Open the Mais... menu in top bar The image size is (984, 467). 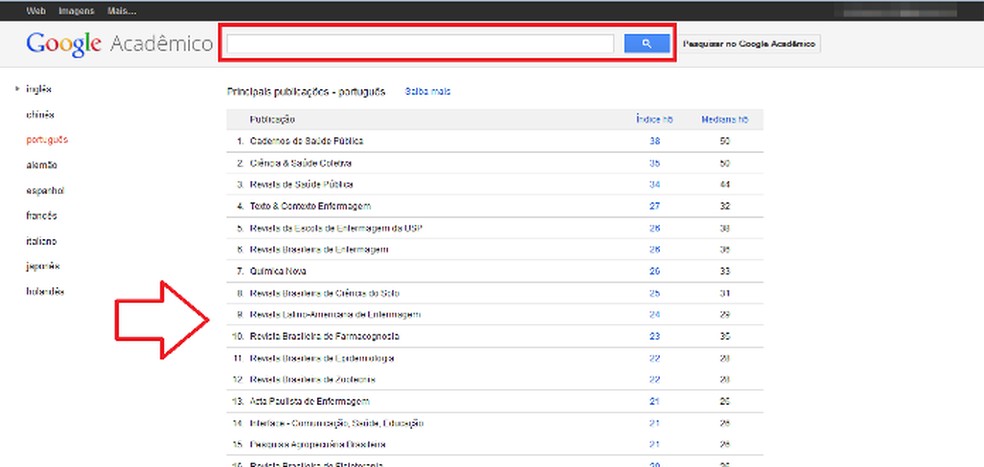(122, 11)
